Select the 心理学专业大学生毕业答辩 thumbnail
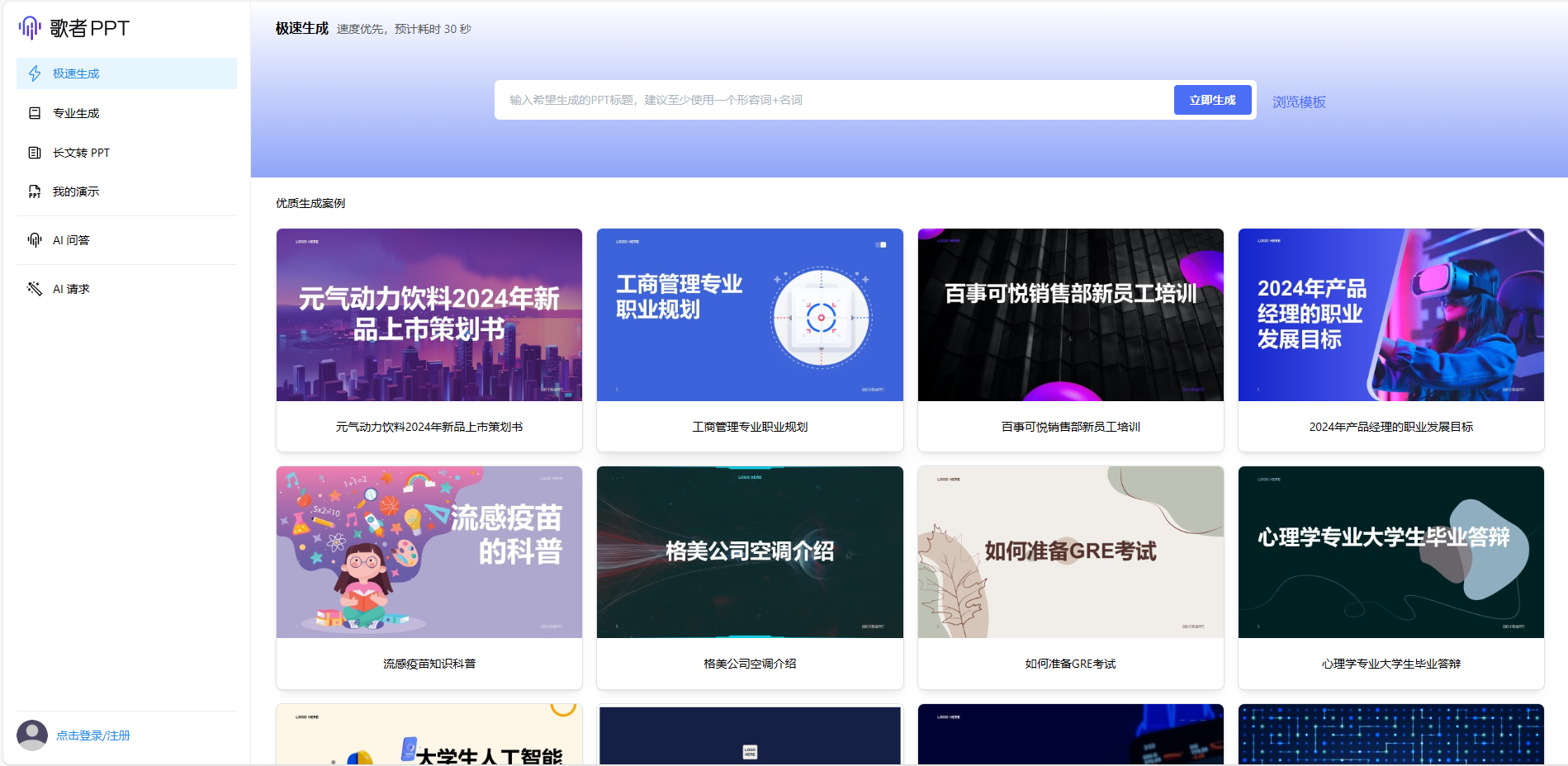Image resolution: width=1568 pixels, height=766 pixels. (x=1390, y=552)
